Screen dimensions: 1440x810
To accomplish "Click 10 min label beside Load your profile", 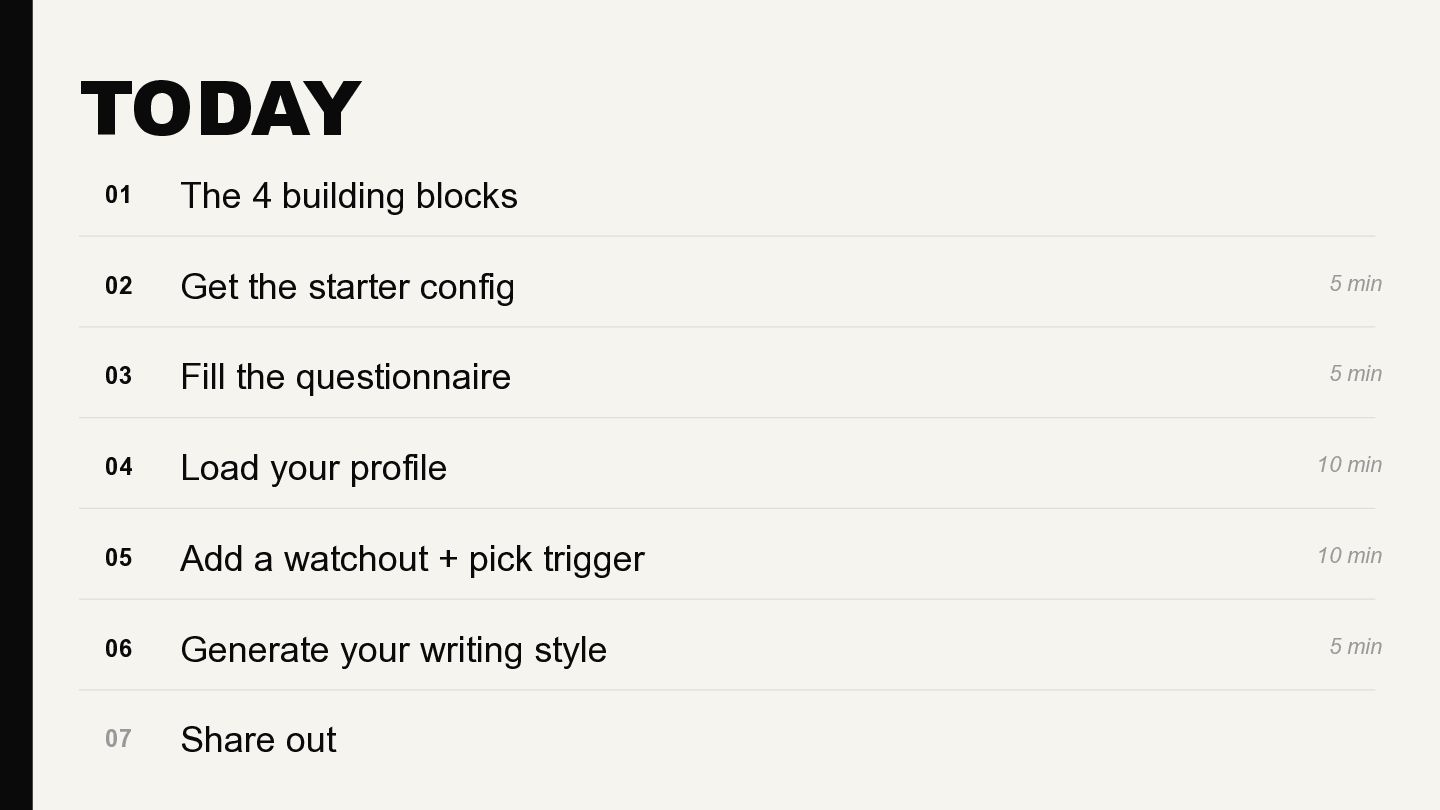I will click(1349, 465).
